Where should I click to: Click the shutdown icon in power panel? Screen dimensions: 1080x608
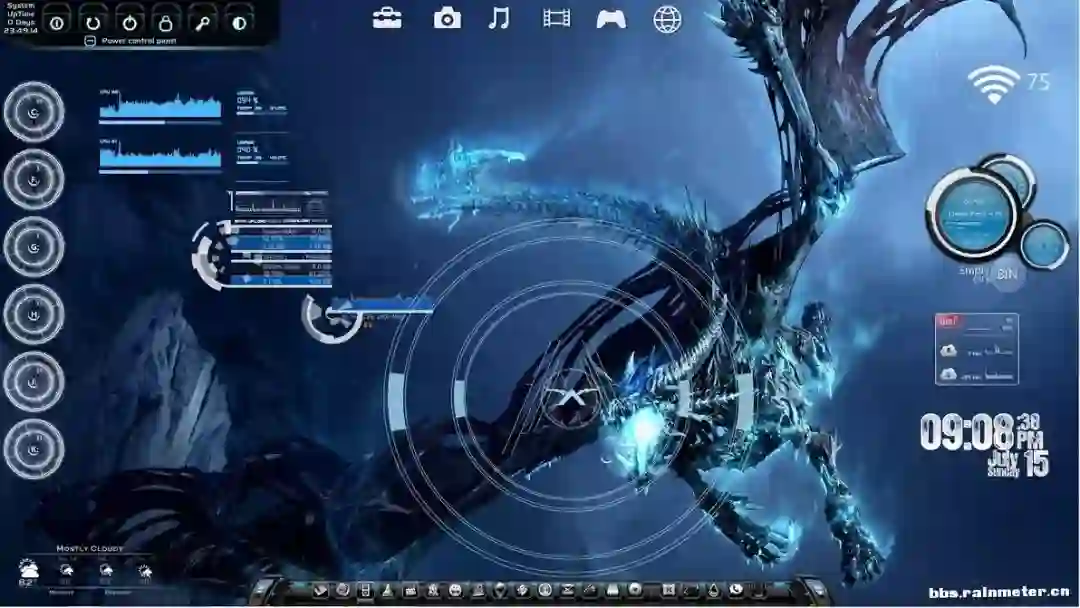point(56,23)
